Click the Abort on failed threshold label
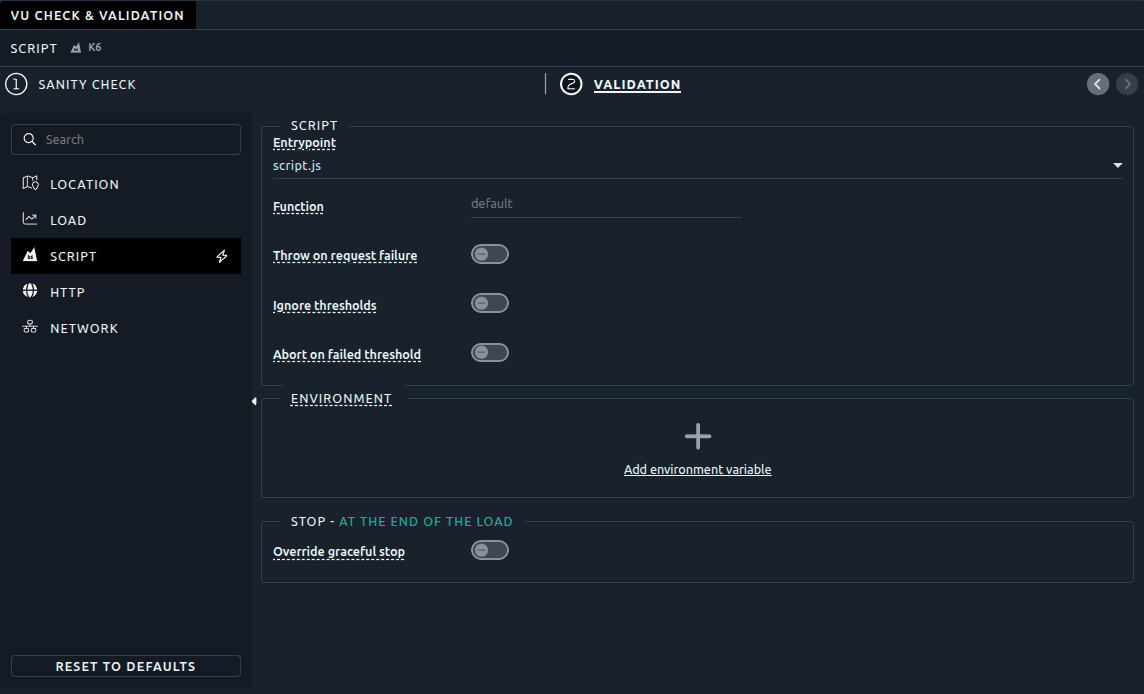 (x=347, y=355)
